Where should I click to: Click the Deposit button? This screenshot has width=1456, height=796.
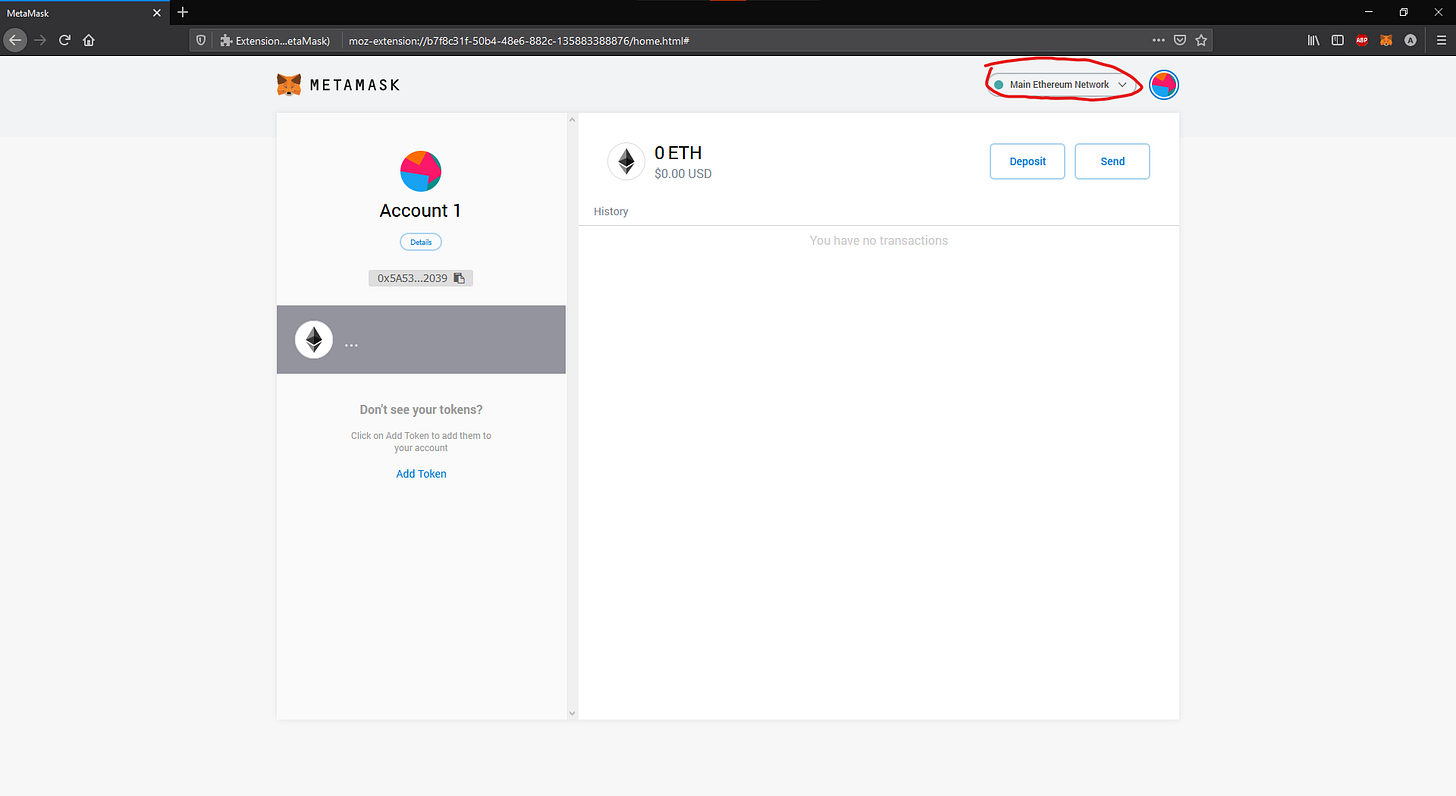pyautogui.click(x=1027, y=161)
